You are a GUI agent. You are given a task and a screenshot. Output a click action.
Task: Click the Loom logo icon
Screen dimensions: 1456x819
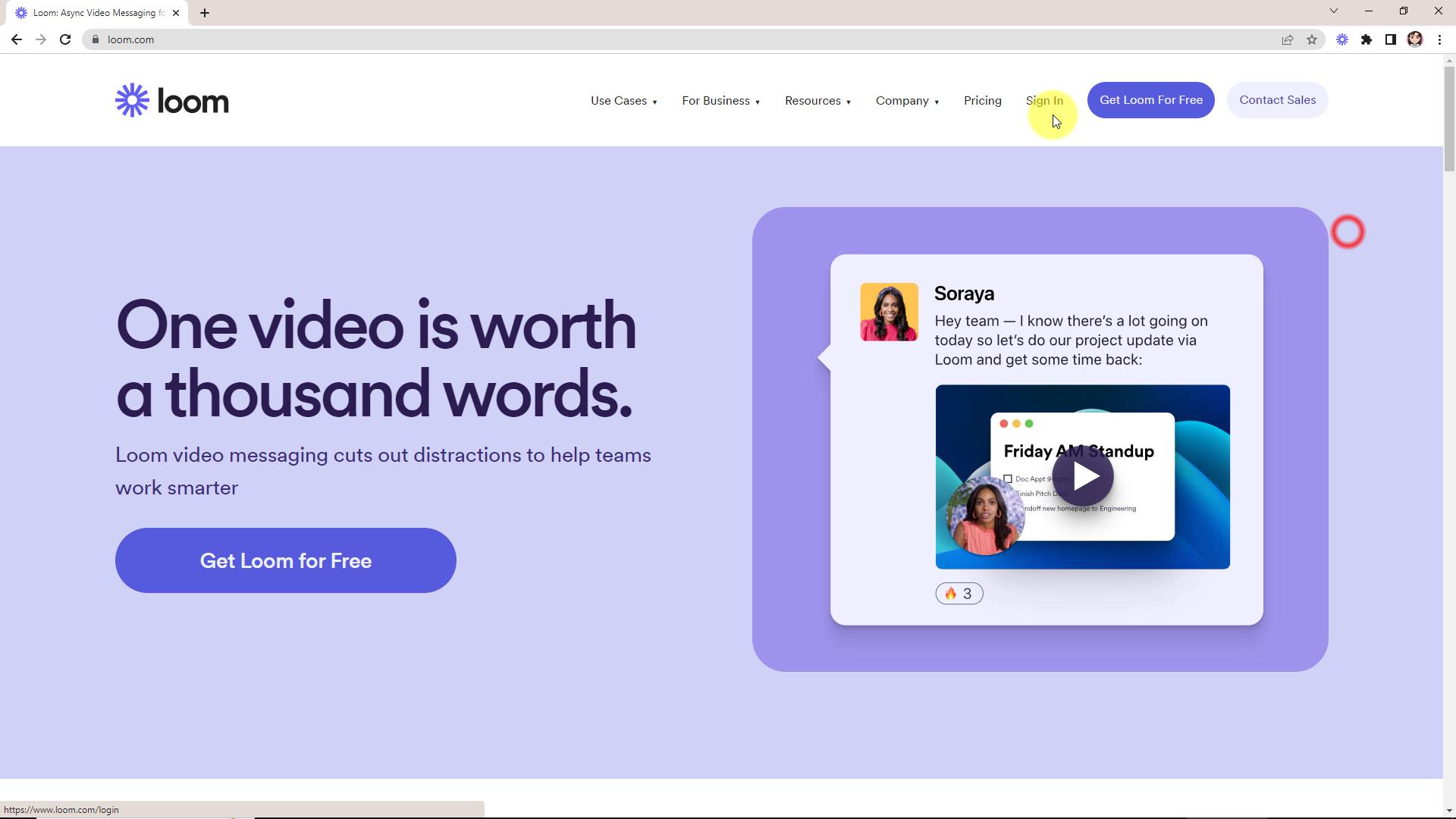[x=132, y=100]
